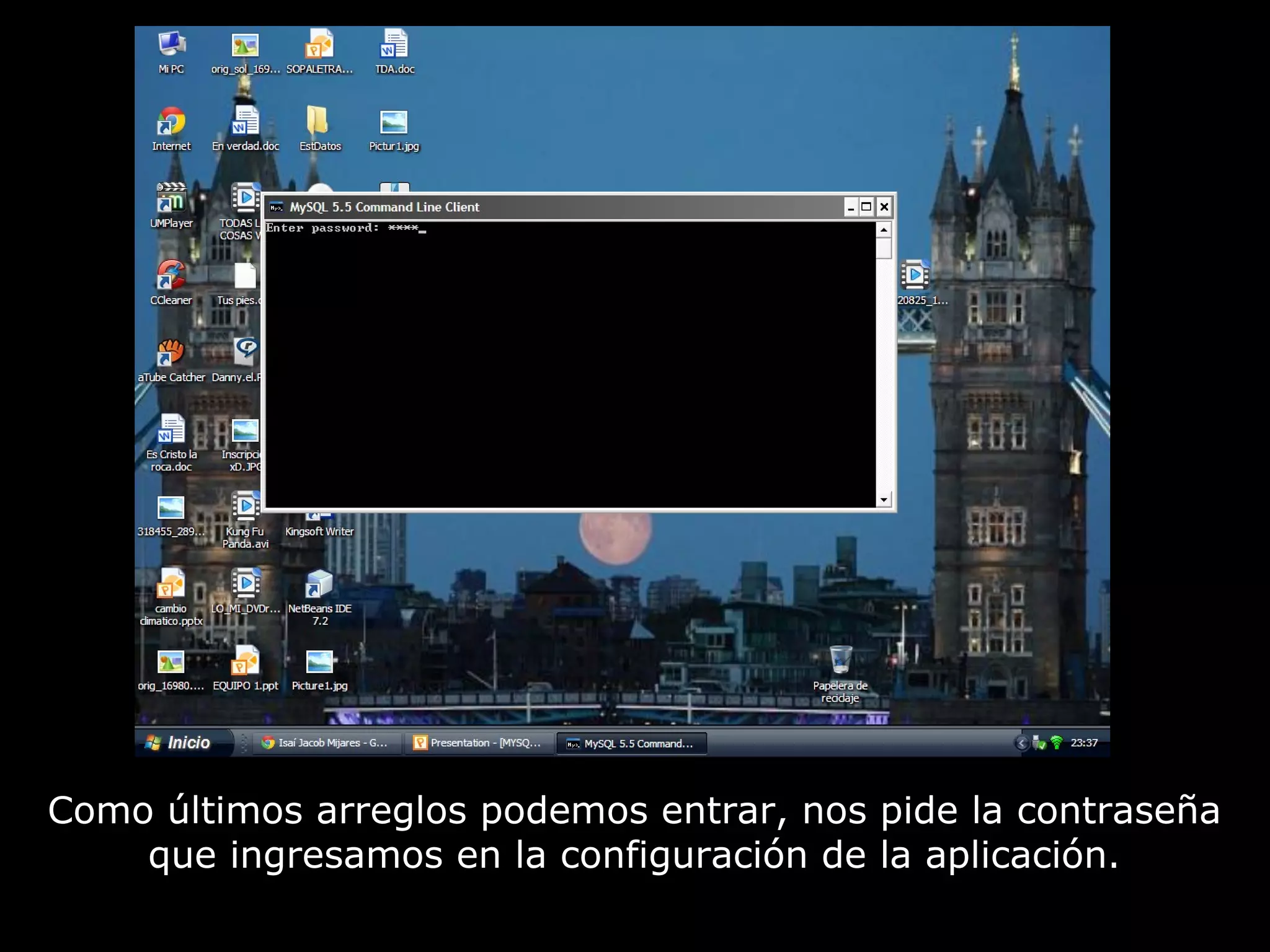Close the MySQL Command Line Client window
This screenshot has height=952, width=1270.
coord(884,207)
